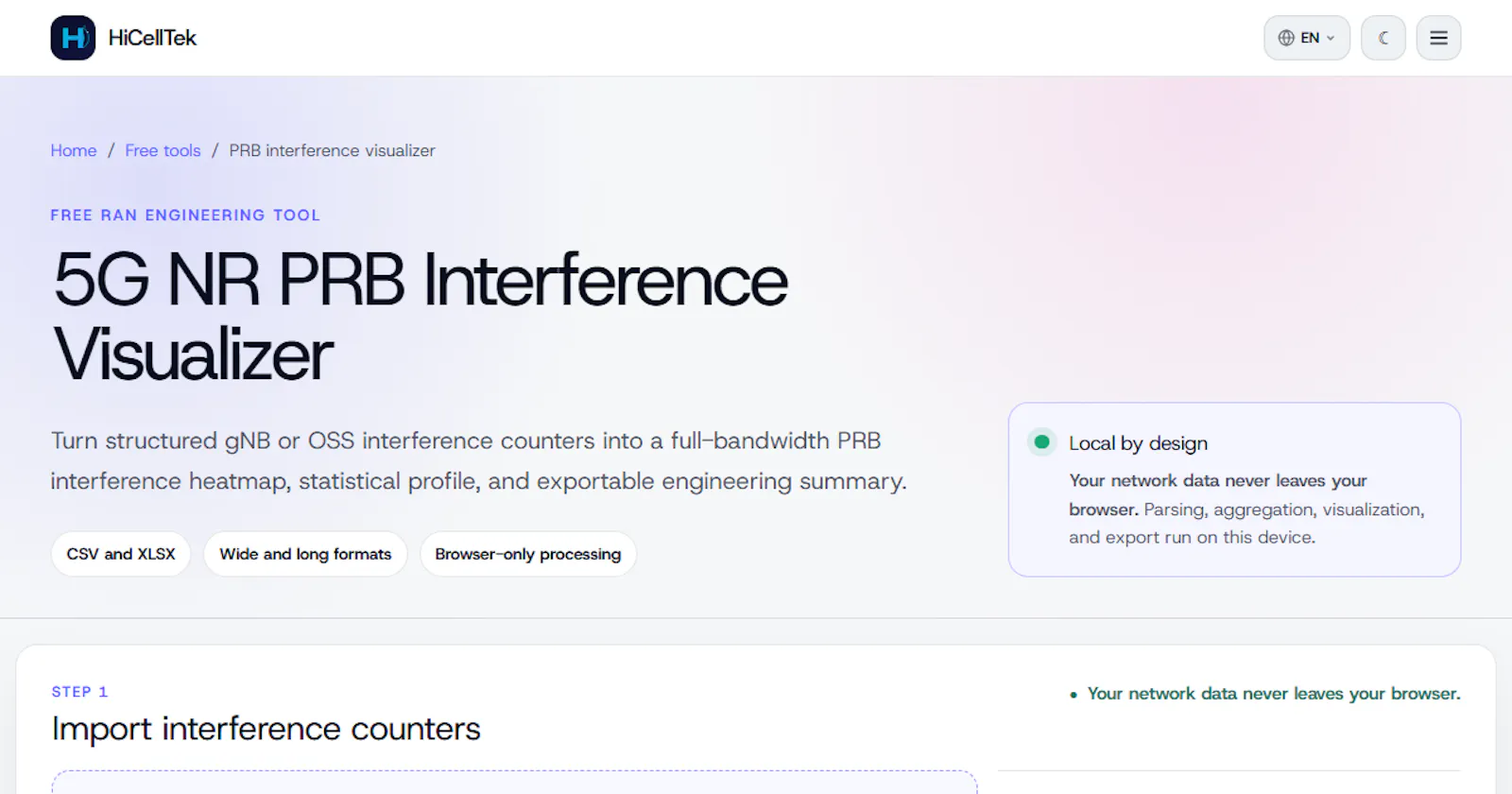Click the HiCellTek logo icon
Screen dimensions: 1512x794
point(73,38)
